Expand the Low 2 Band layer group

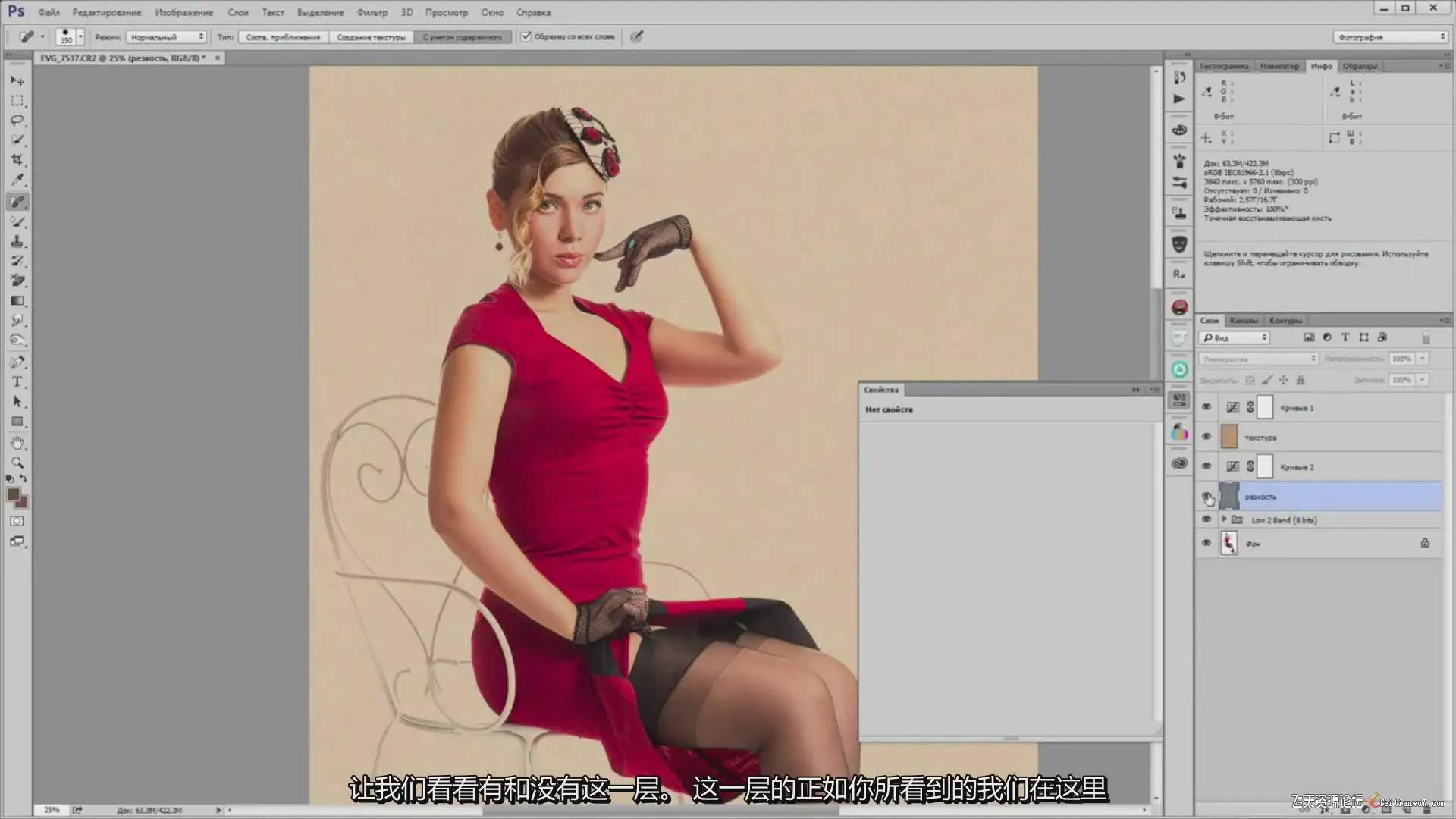coord(1224,519)
